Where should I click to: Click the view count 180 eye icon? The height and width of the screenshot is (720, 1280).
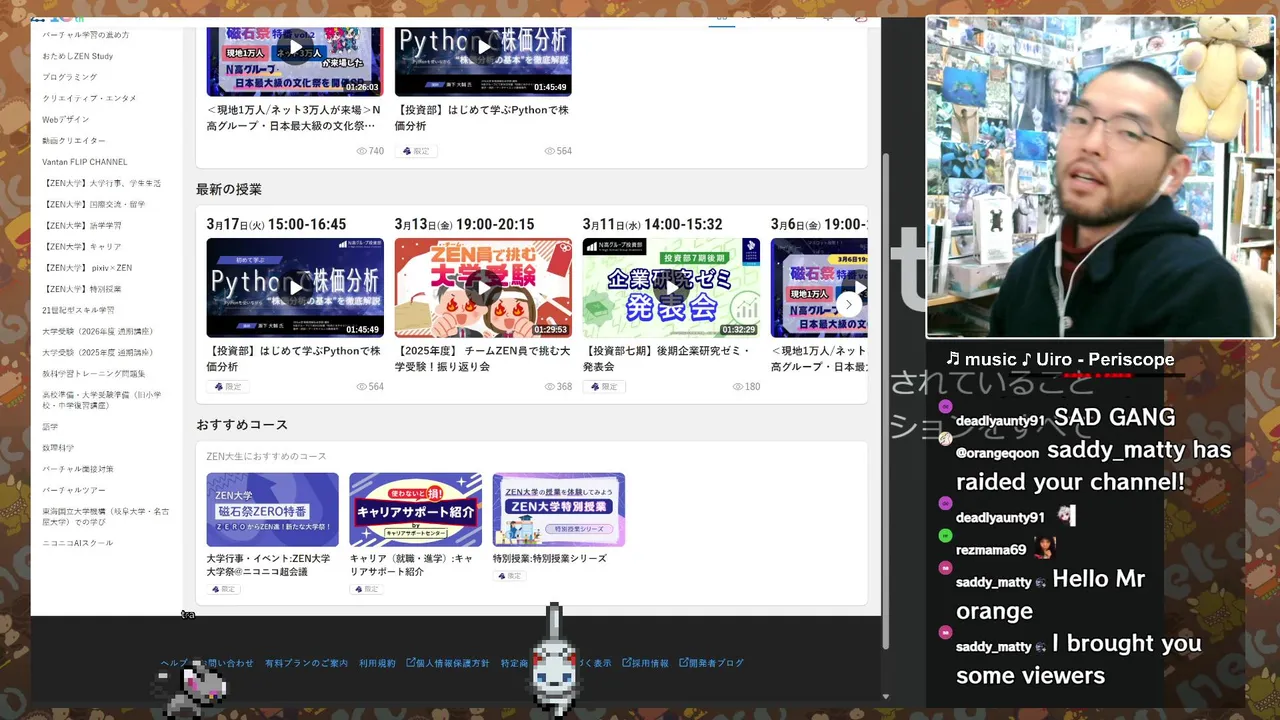tap(738, 387)
